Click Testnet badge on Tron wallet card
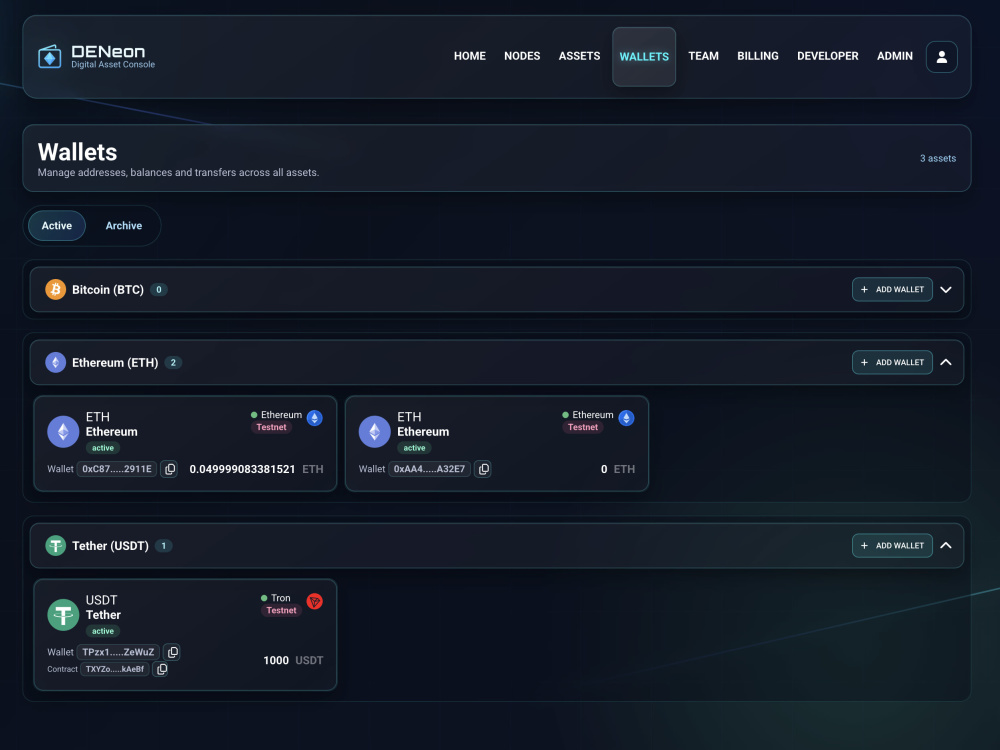 pos(281,610)
